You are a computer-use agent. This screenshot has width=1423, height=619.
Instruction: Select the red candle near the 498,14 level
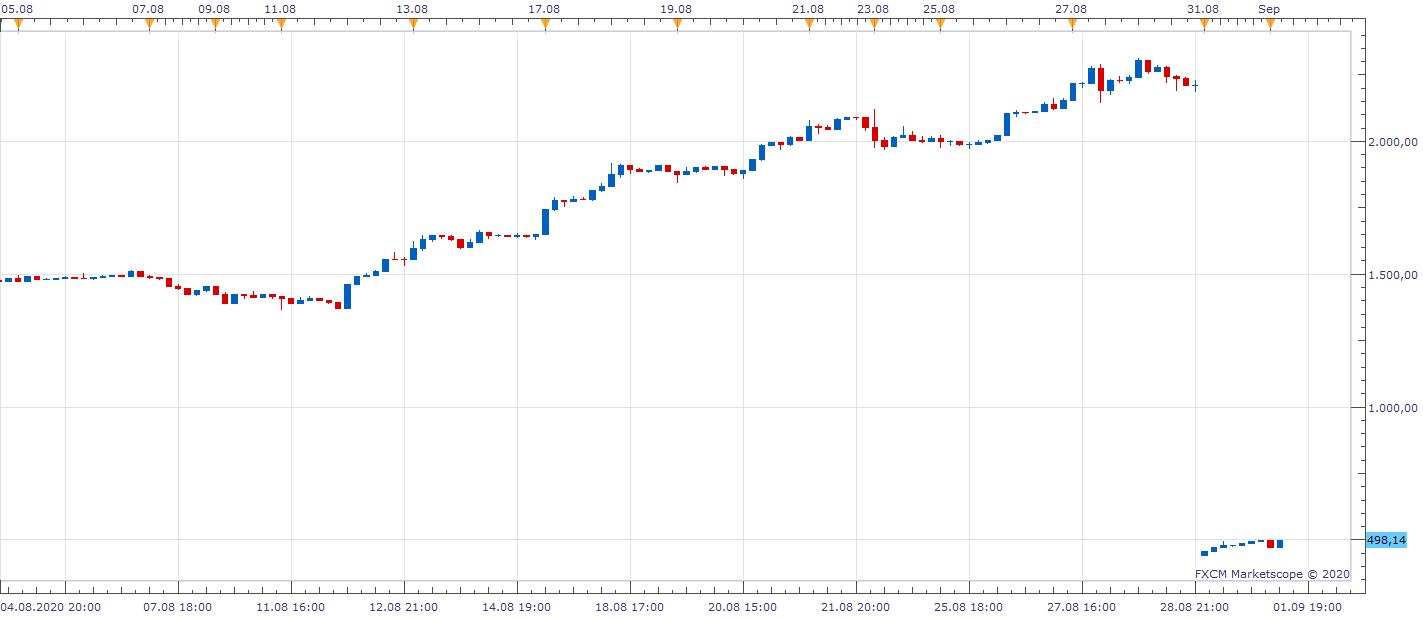pos(1270,544)
